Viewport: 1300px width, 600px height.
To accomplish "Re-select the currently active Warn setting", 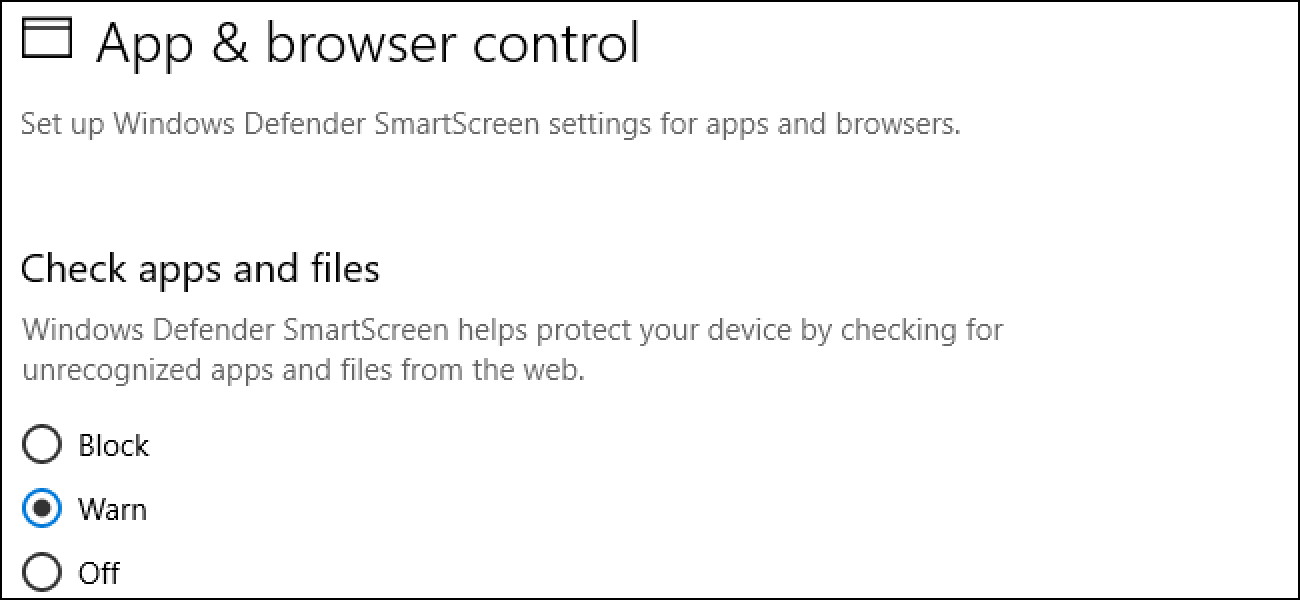I will coord(42,508).
